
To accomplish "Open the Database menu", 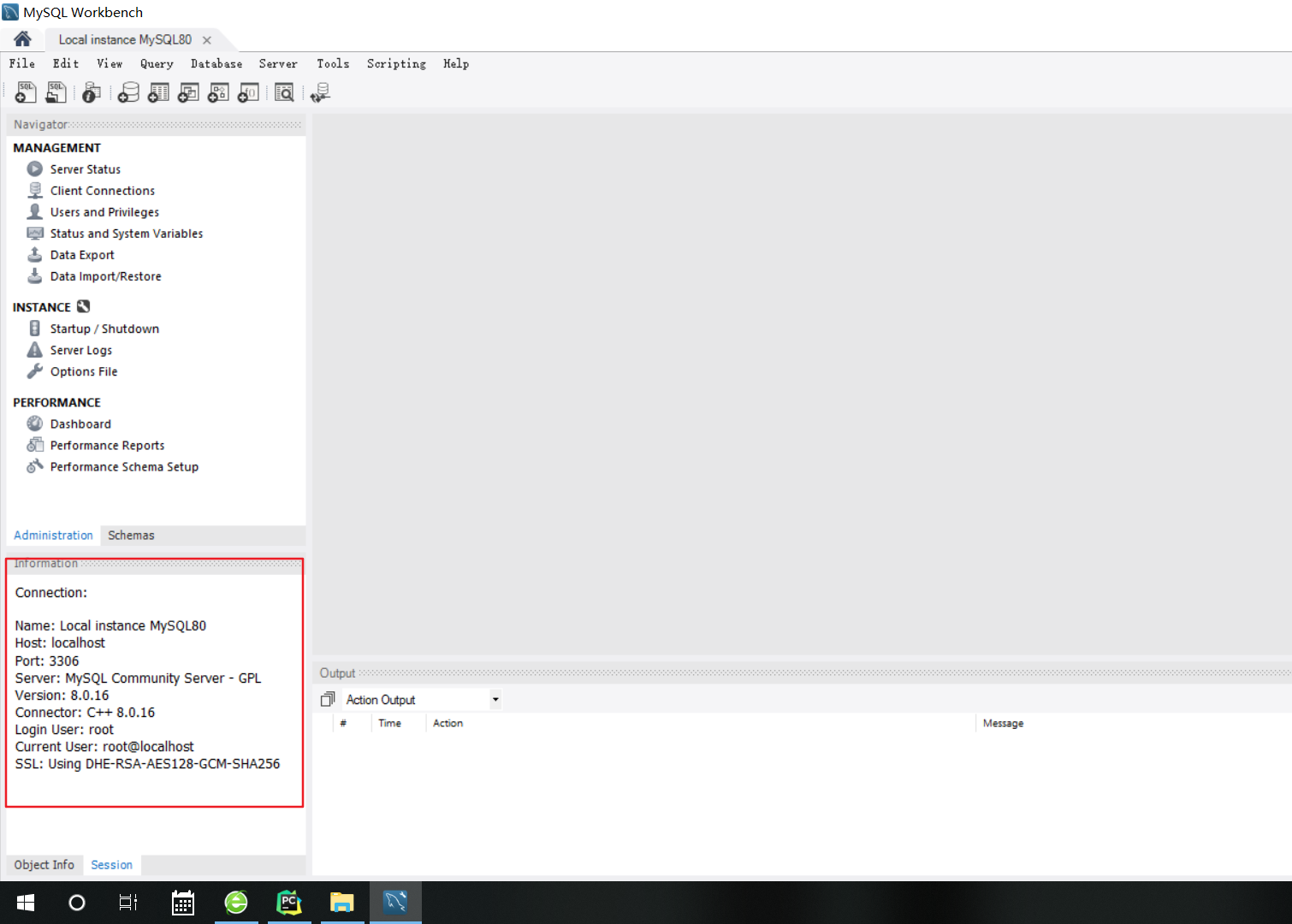I will pyautogui.click(x=216, y=63).
